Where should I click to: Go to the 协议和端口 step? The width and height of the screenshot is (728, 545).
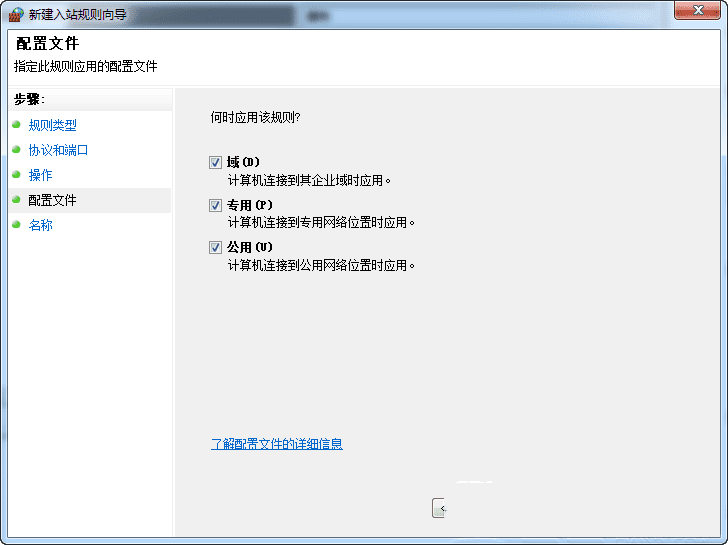(58, 150)
